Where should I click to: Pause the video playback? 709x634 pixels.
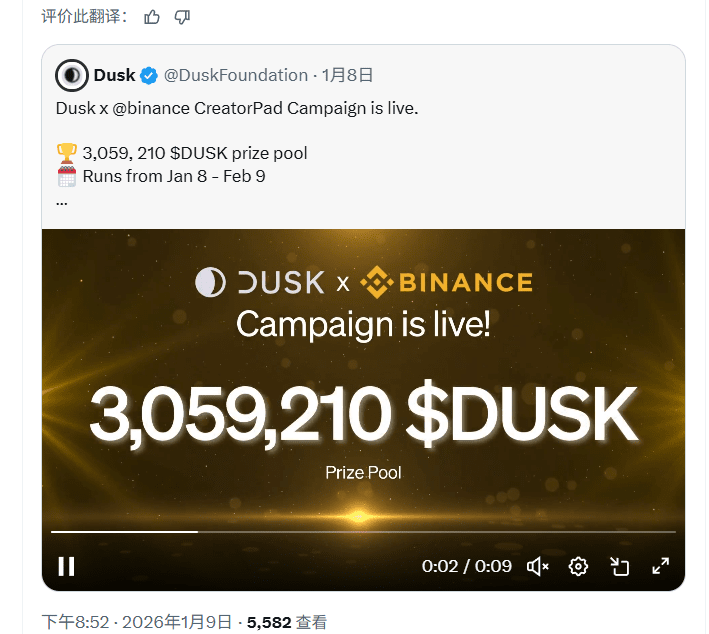pyautogui.click(x=66, y=566)
